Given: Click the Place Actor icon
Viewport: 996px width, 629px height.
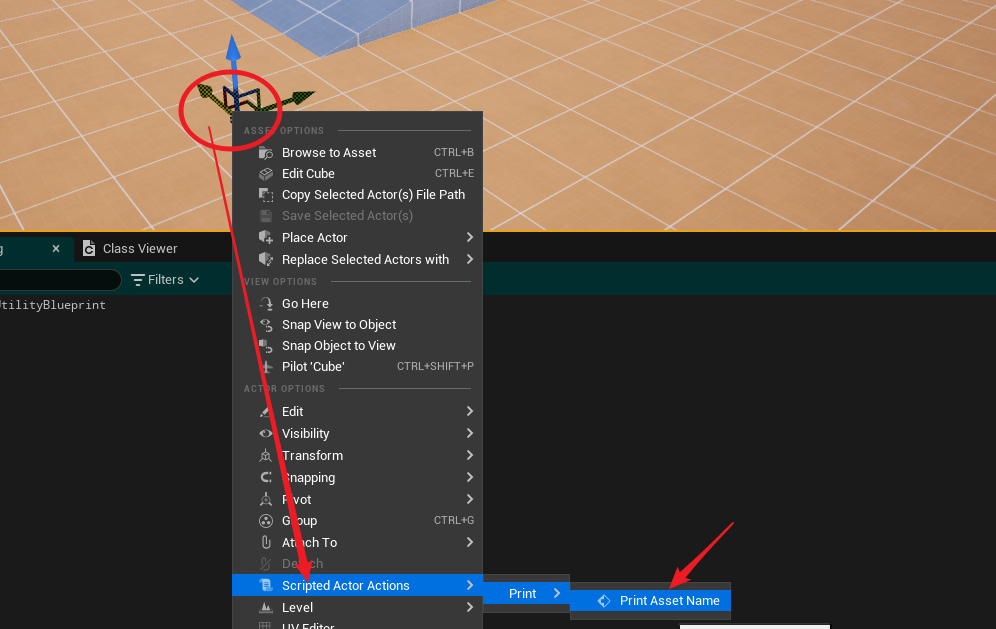Looking at the screenshot, I should click(267, 238).
